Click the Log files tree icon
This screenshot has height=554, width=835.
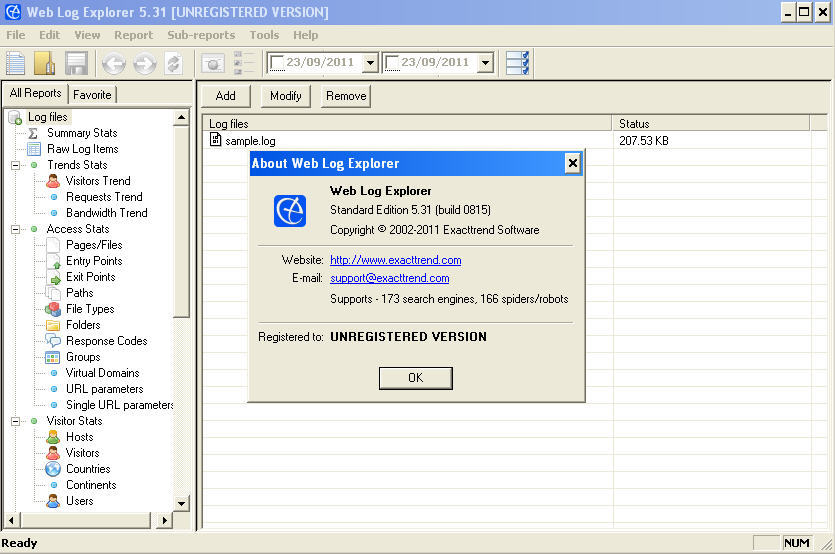[15, 117]
